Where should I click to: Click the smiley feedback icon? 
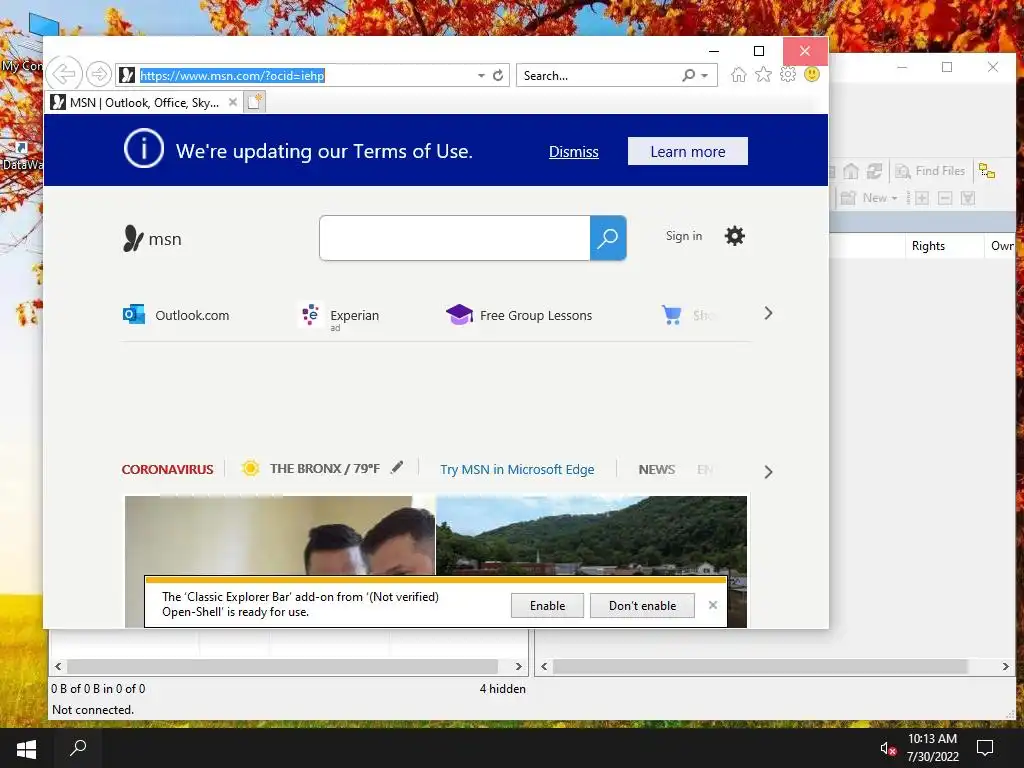click(x=812, y=74)
